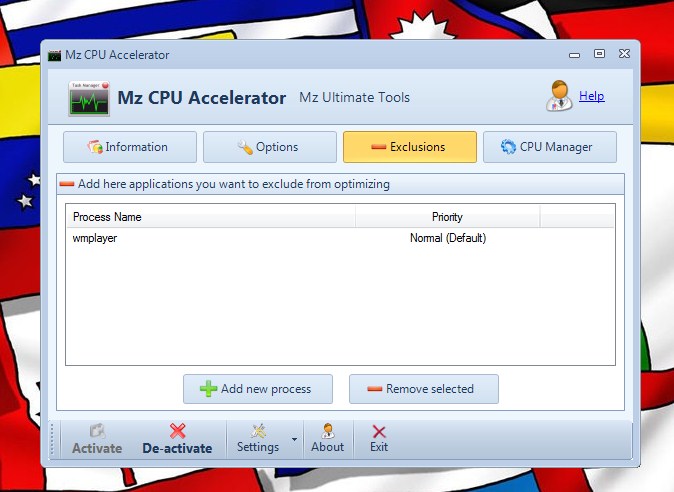
Task: Maximize the Mz CPU Accelerator window
Action: [599, 54]
